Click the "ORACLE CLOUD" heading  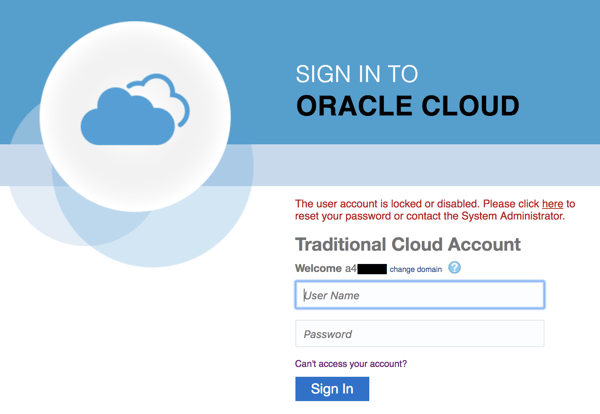[407, 106]
